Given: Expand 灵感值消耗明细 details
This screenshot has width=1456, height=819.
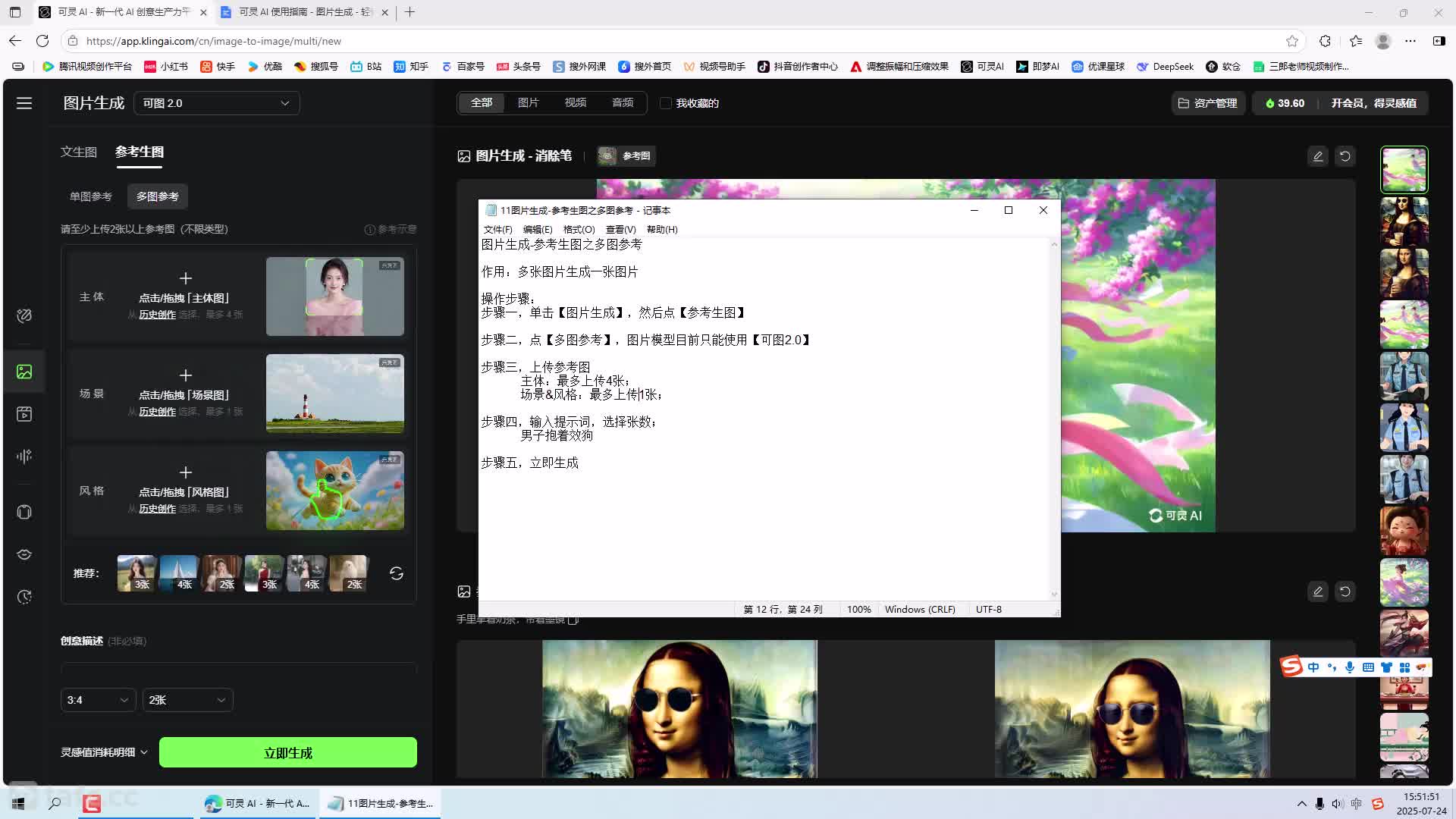Looking at the screenshot, I should click(x=104, y=752).
